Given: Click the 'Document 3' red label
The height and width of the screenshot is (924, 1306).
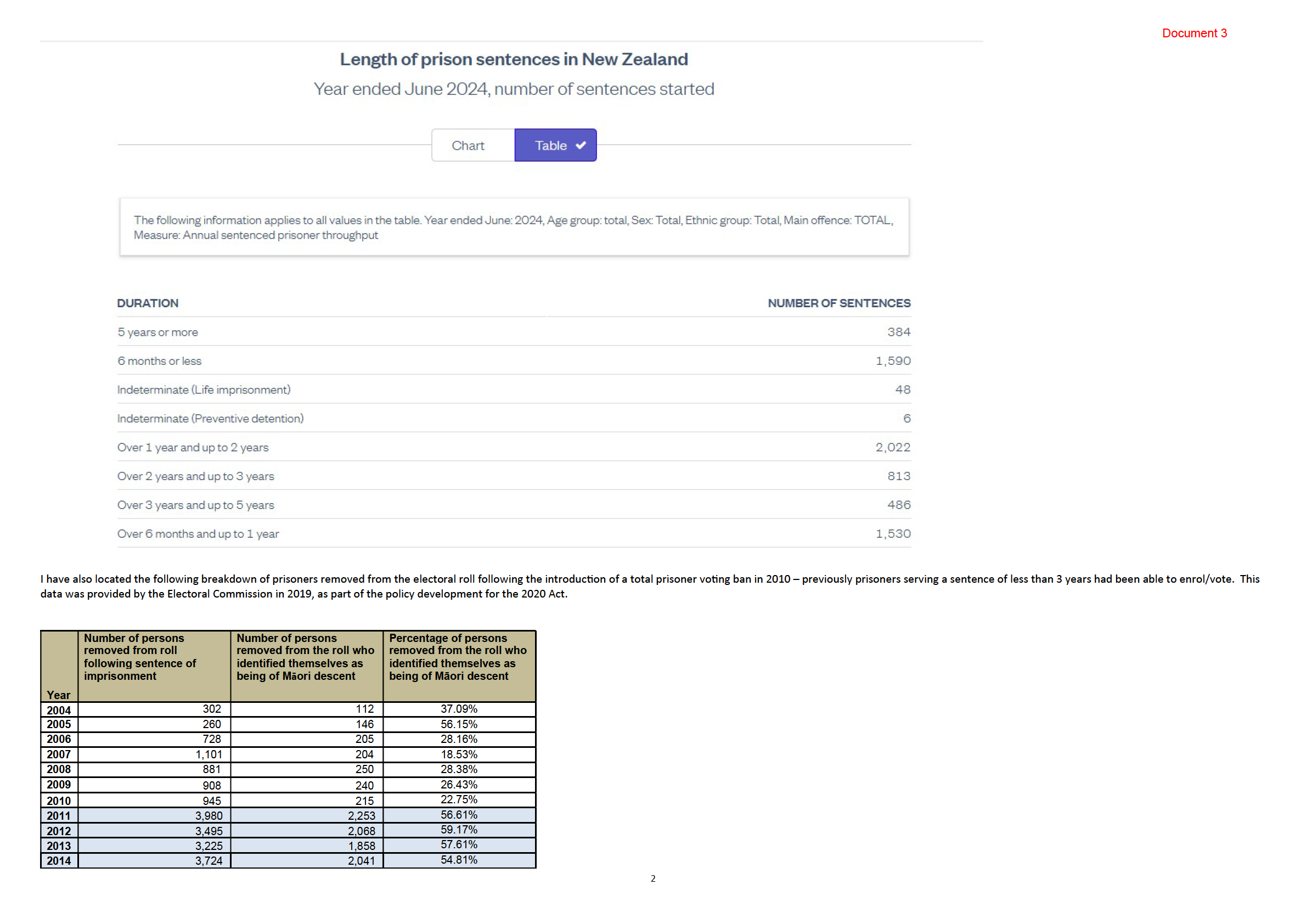Looking at the screenshot, I should (1194, 33).
